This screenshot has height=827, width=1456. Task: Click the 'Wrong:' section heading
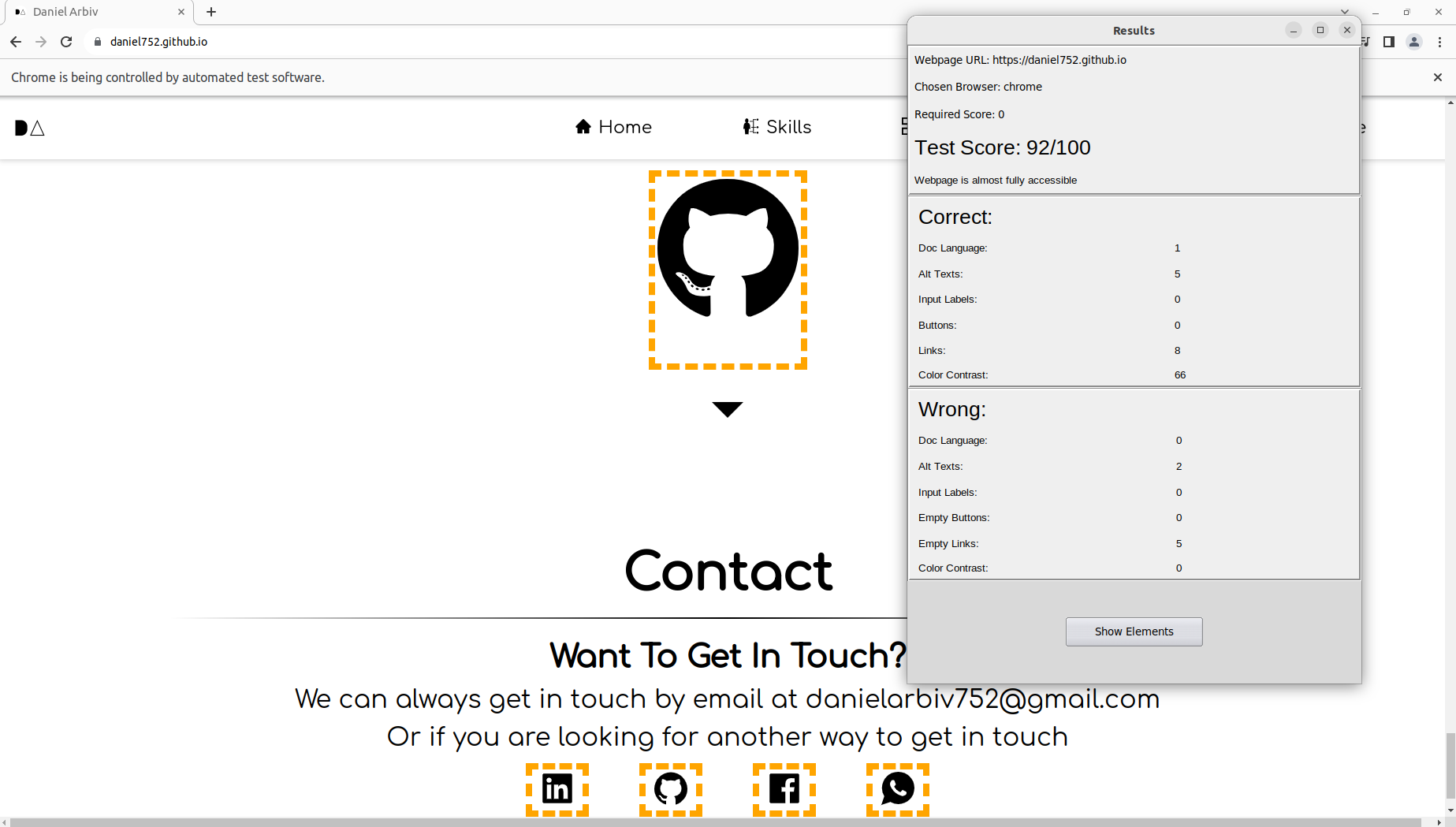(x=951, y=409)
